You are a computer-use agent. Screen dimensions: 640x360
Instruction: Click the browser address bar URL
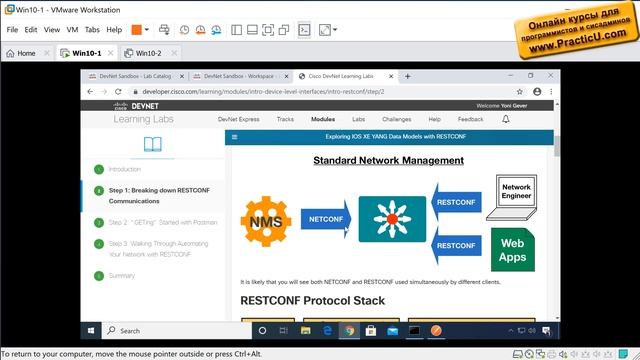pyautogui.click(x=263, y=92)
